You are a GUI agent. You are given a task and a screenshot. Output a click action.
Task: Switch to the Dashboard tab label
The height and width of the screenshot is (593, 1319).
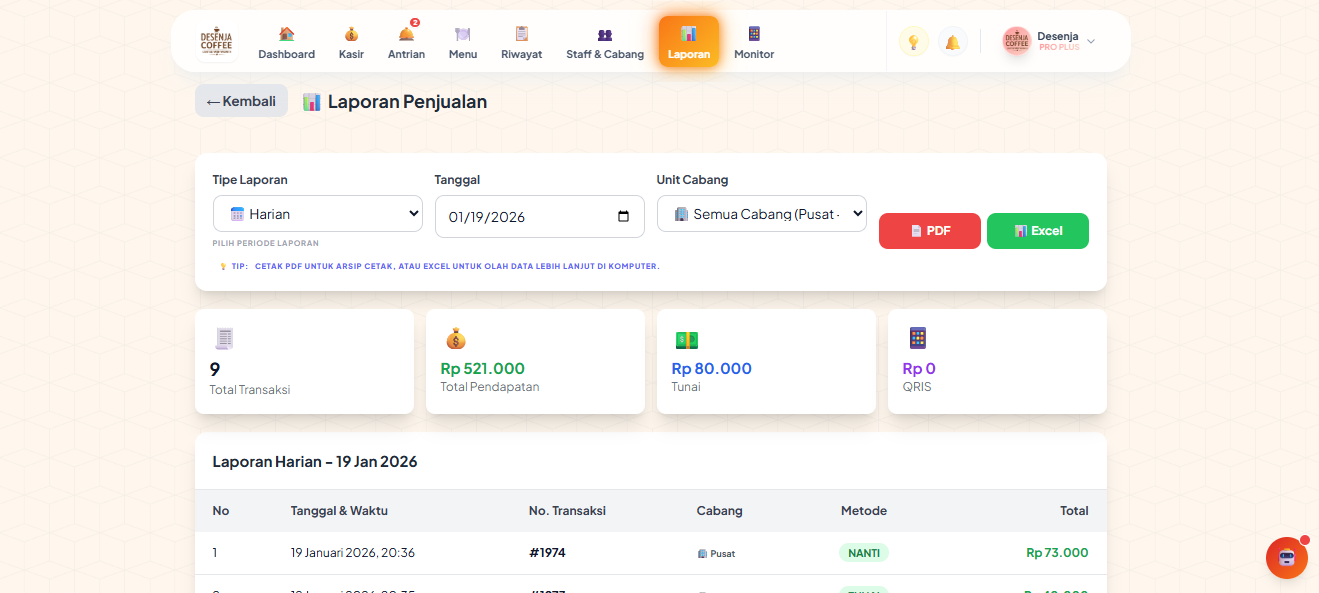287,54
